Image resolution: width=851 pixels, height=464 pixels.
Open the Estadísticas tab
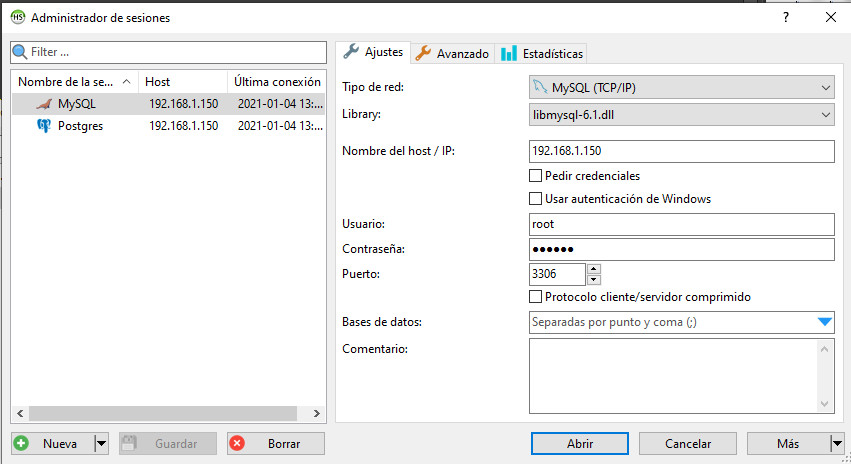click(541, 53)
